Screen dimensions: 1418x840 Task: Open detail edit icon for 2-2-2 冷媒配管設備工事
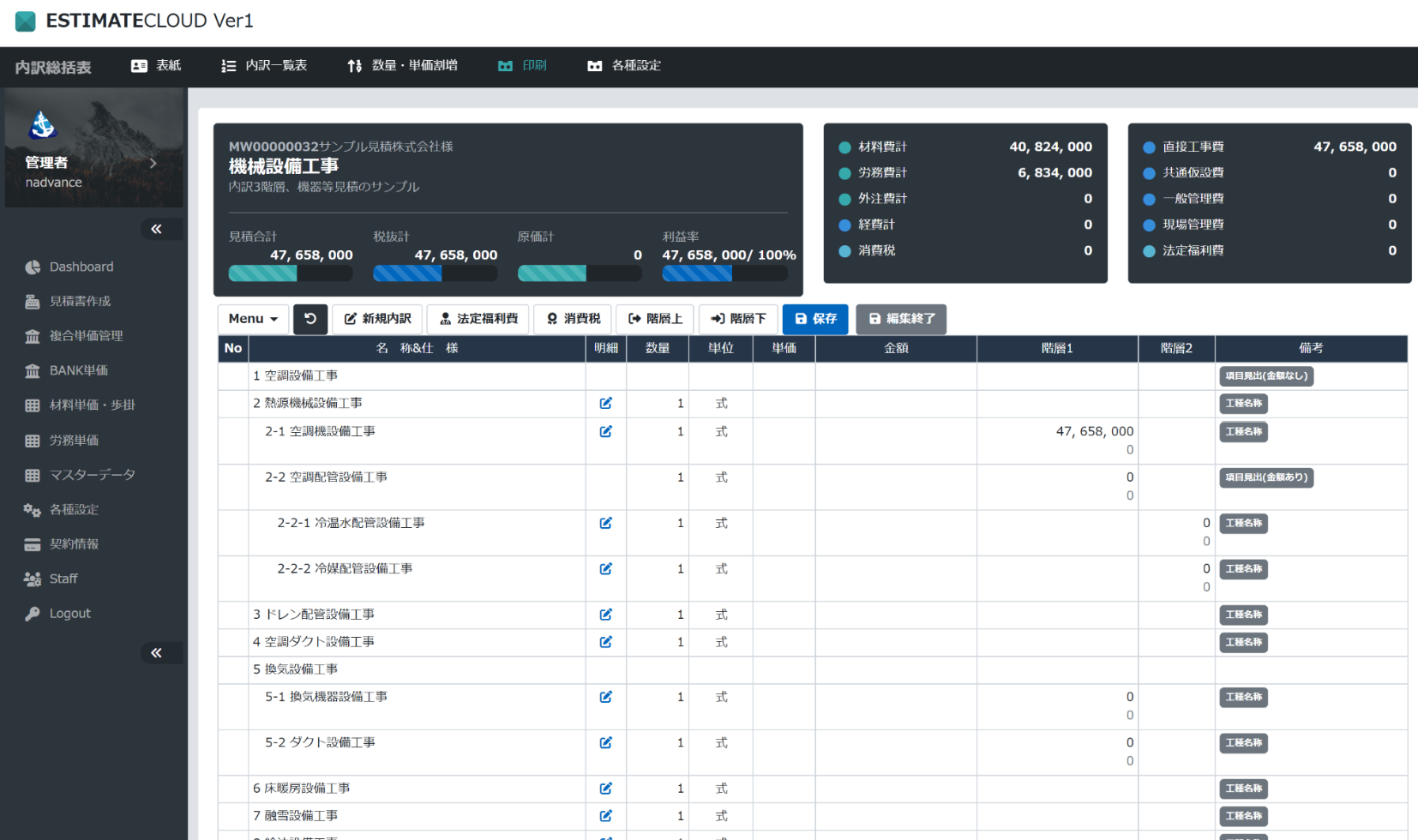point(606,568)
